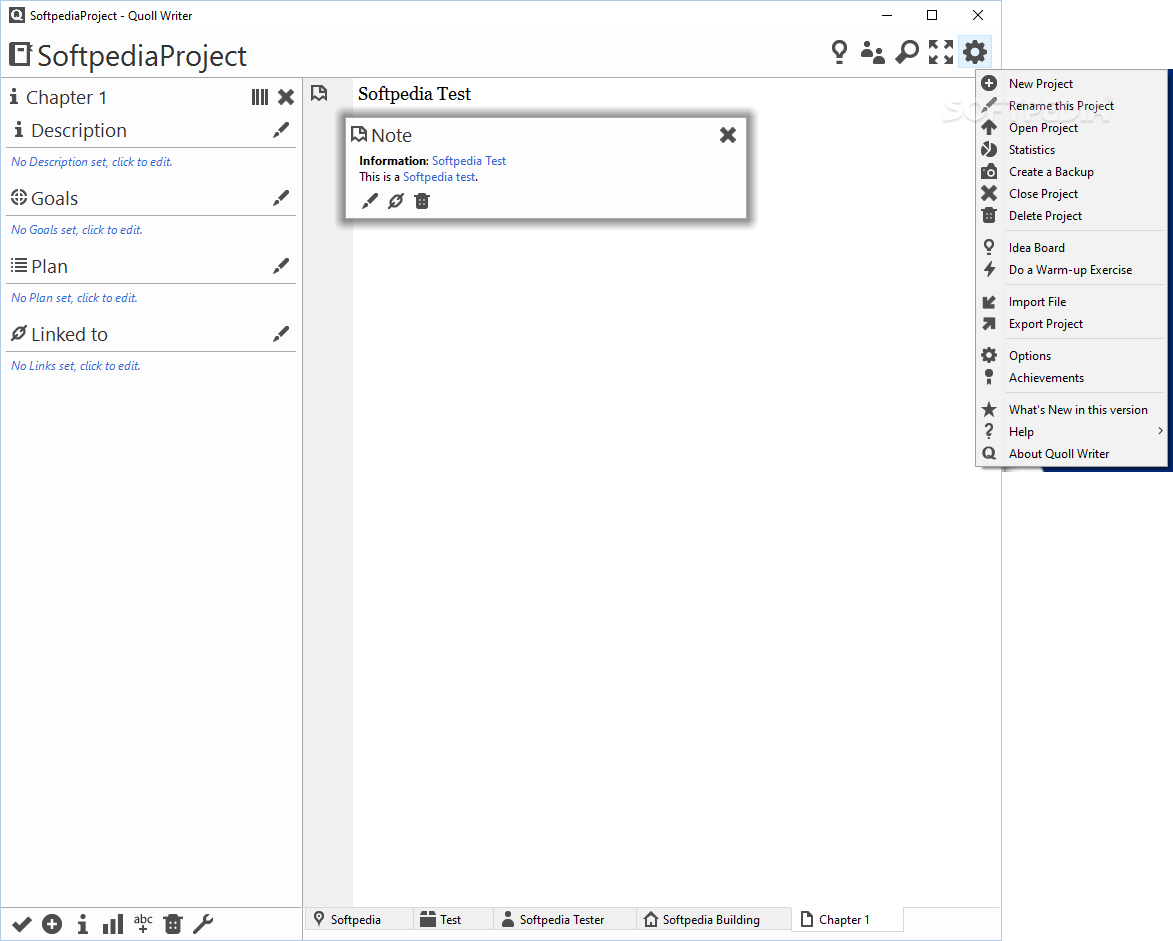Toggle the project settings gear icon

975,52
